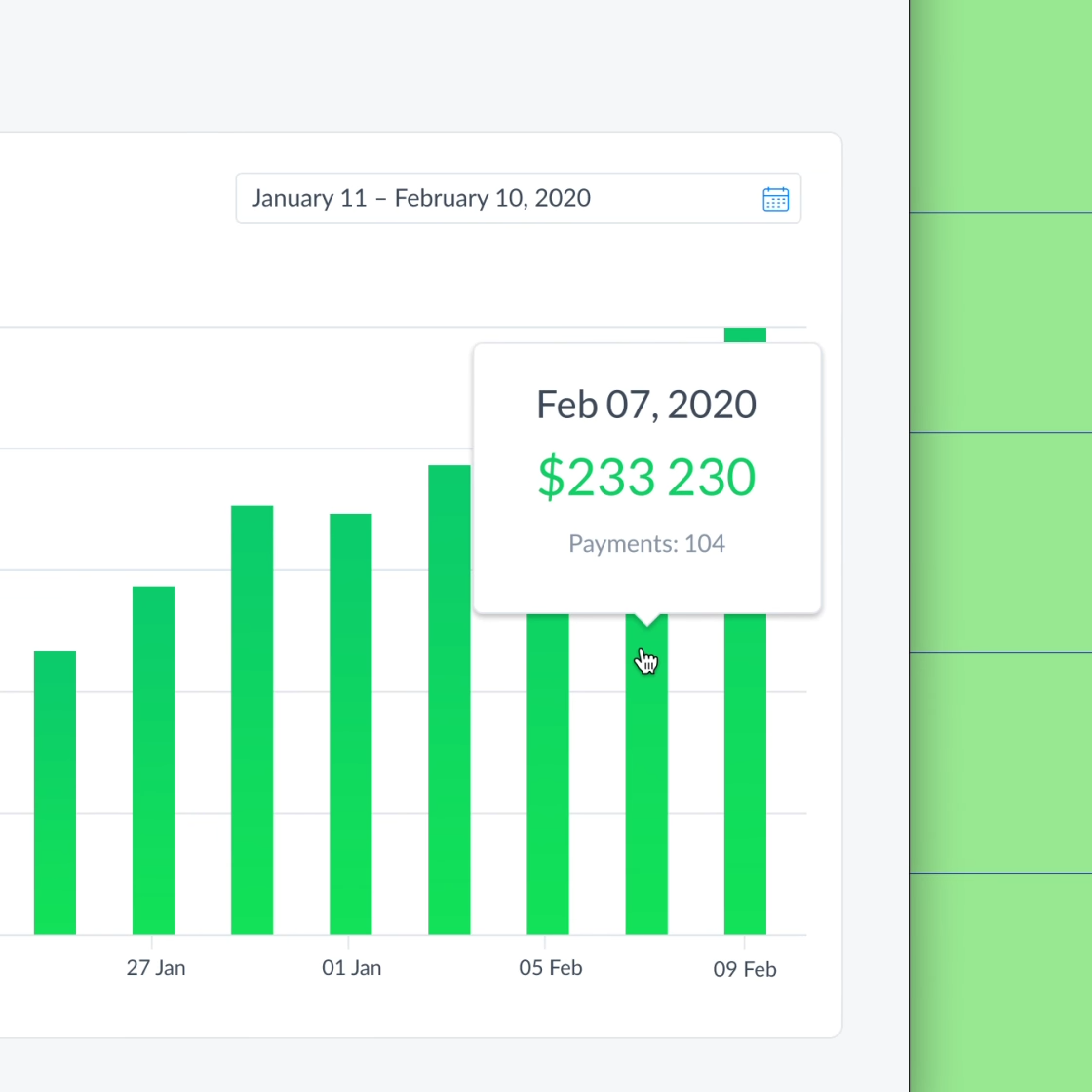Click the bar between 27 Jan and 01 Jan
The image size is (1092, 1092).
click(252, 720)
